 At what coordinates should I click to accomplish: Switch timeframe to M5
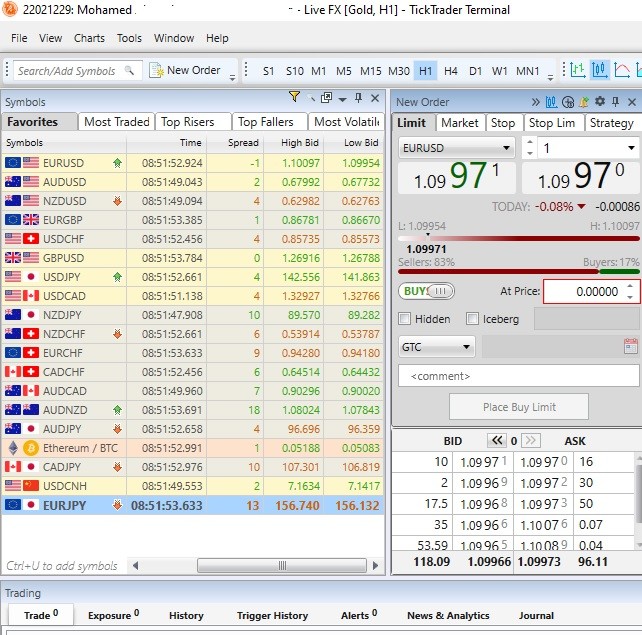coord(344,71)
